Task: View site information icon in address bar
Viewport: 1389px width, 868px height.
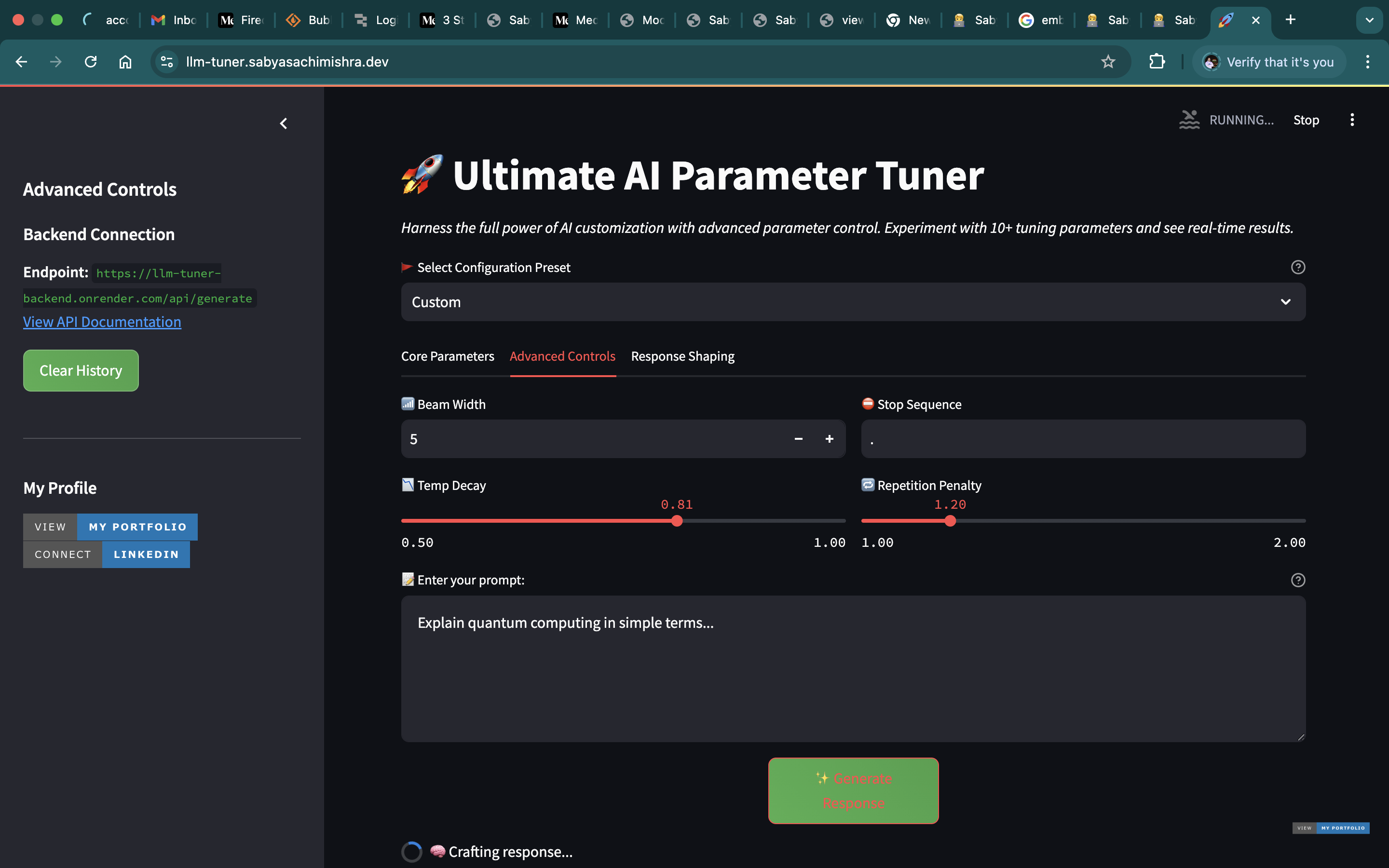Action: pos(166,62)
